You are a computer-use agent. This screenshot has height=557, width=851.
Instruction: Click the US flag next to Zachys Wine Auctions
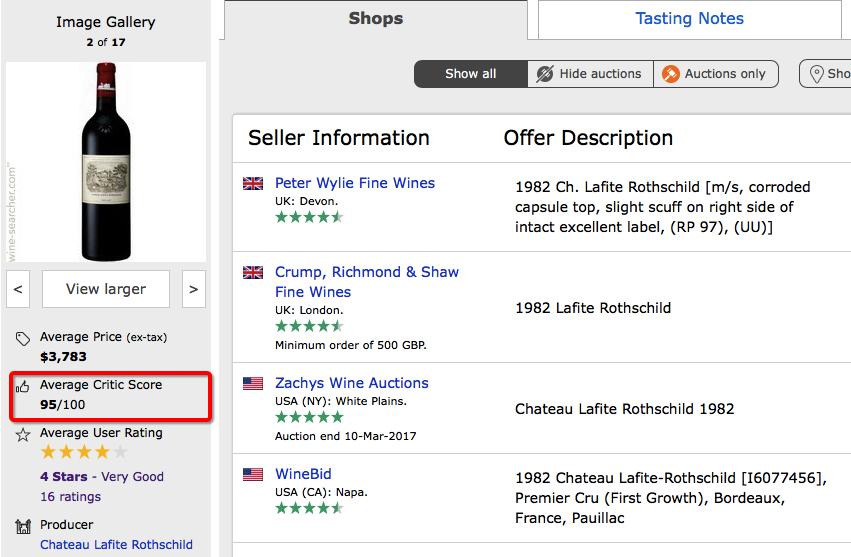coord(253,383)
